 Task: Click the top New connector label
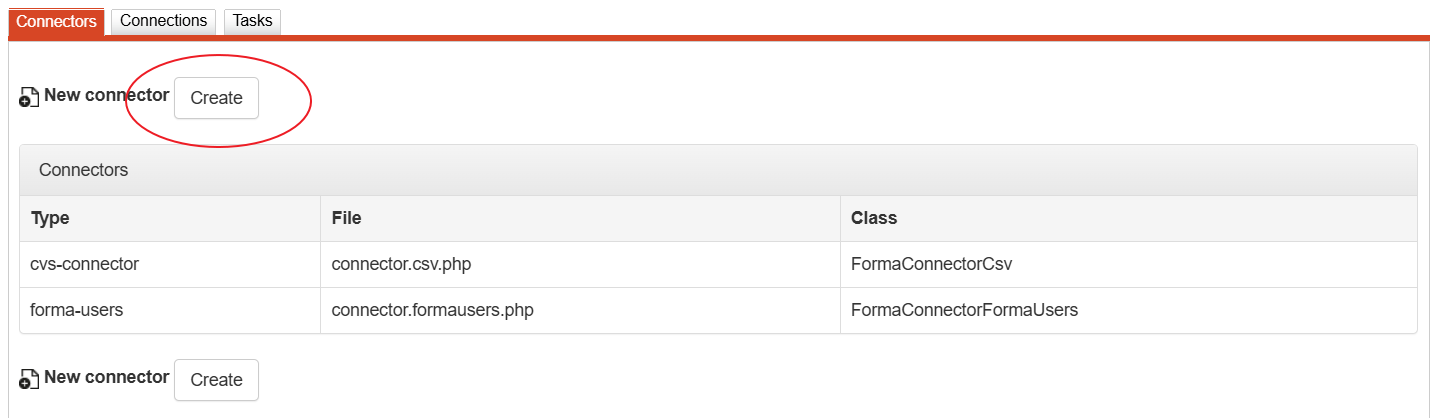[106, 96]
